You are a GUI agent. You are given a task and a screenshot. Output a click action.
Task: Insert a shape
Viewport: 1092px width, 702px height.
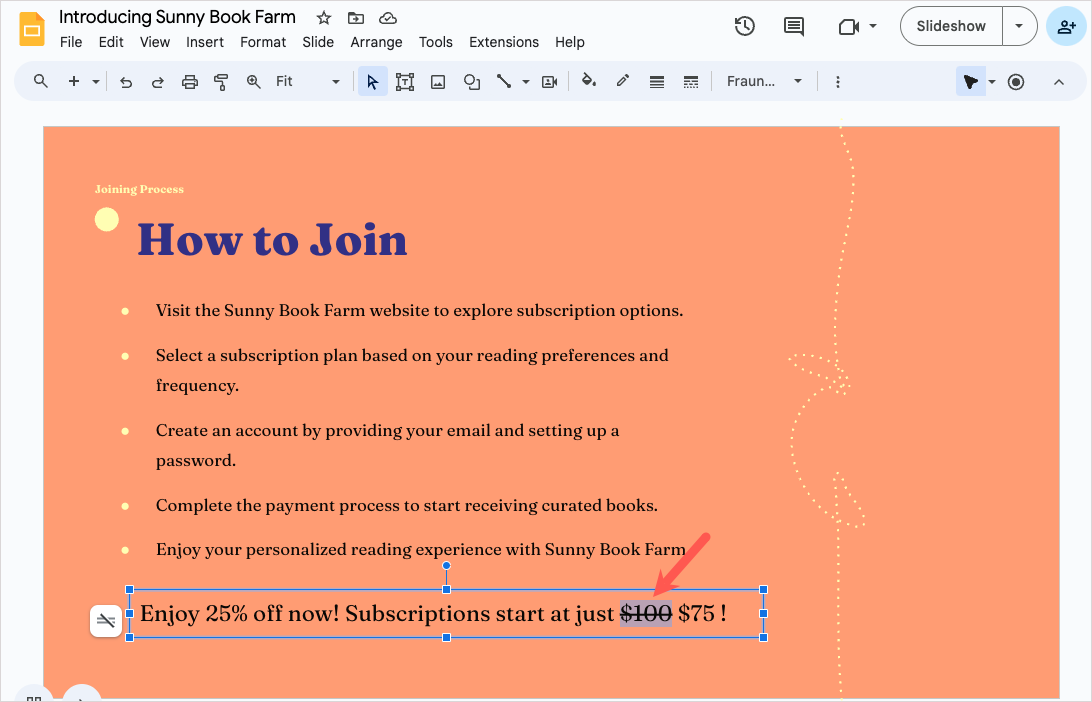coord(471,82)
